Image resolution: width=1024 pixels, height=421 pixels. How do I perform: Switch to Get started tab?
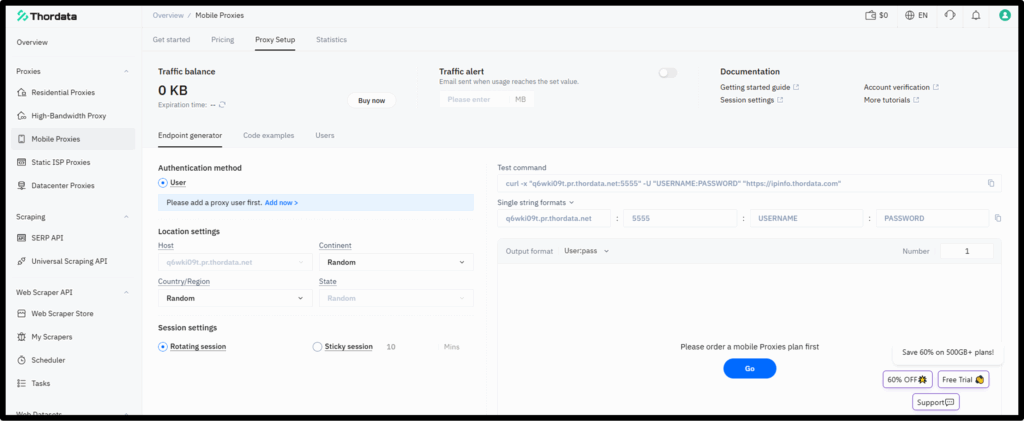coord(171,40)
